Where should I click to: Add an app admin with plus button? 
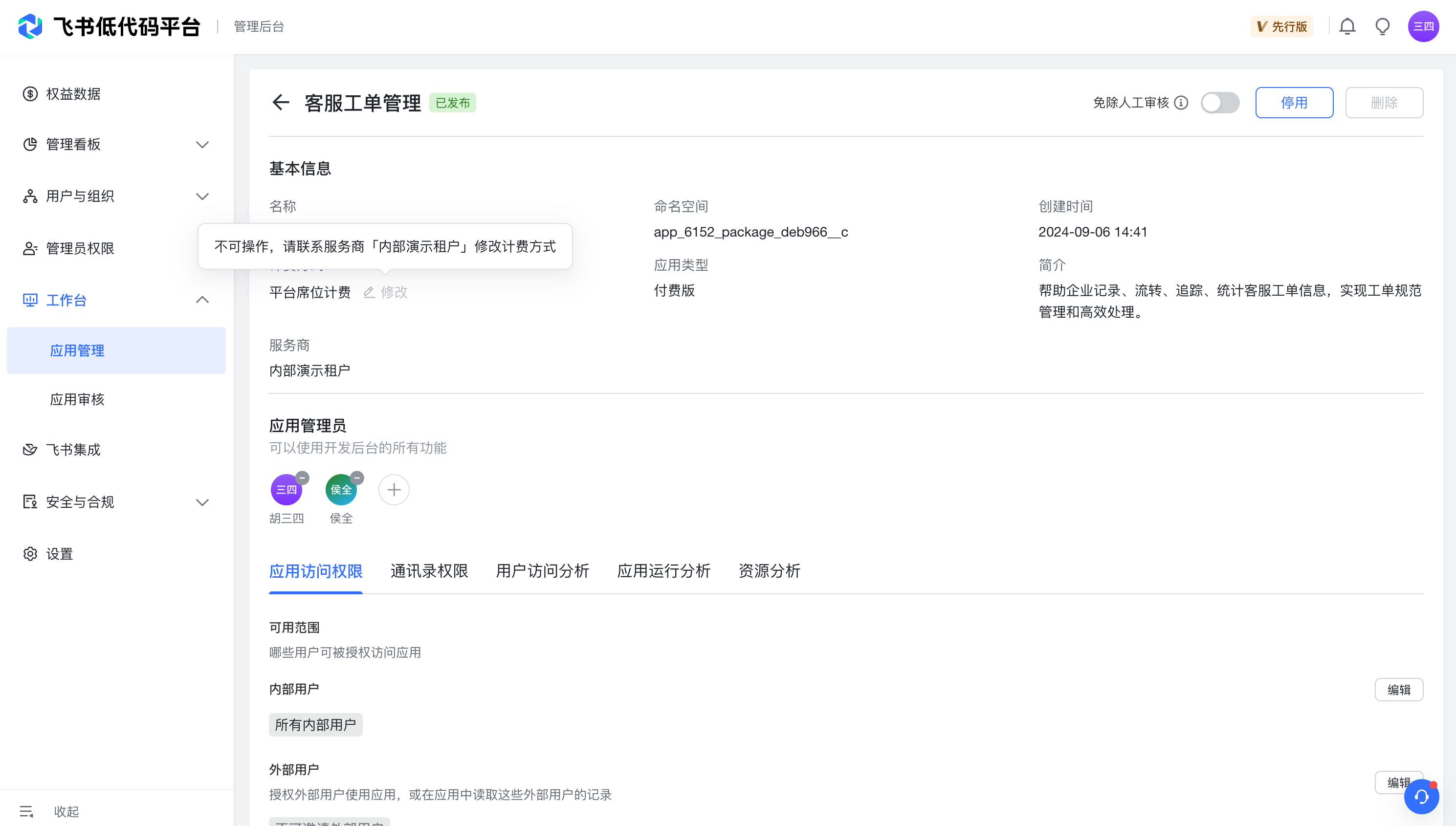[x=394, y=490]
